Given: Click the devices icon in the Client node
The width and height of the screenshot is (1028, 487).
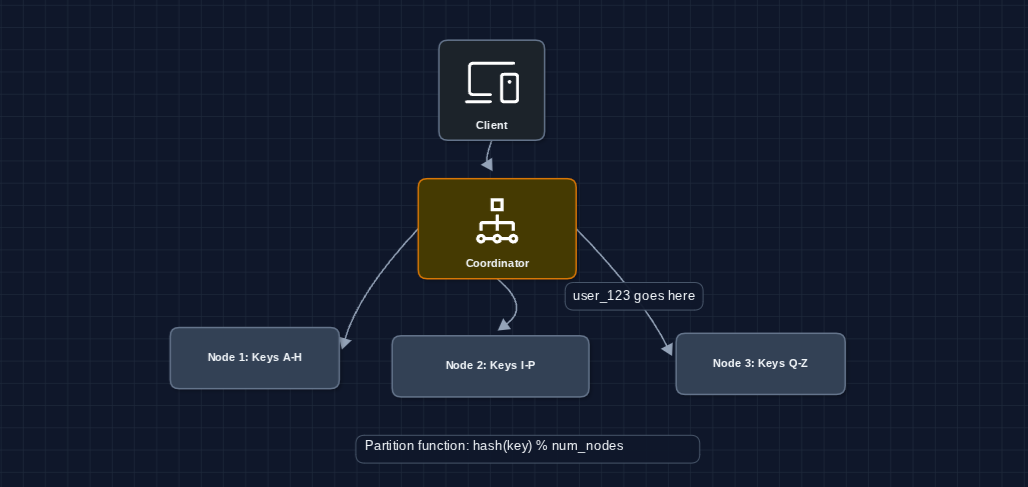Looking at the screenshot, I should [492, 83].
